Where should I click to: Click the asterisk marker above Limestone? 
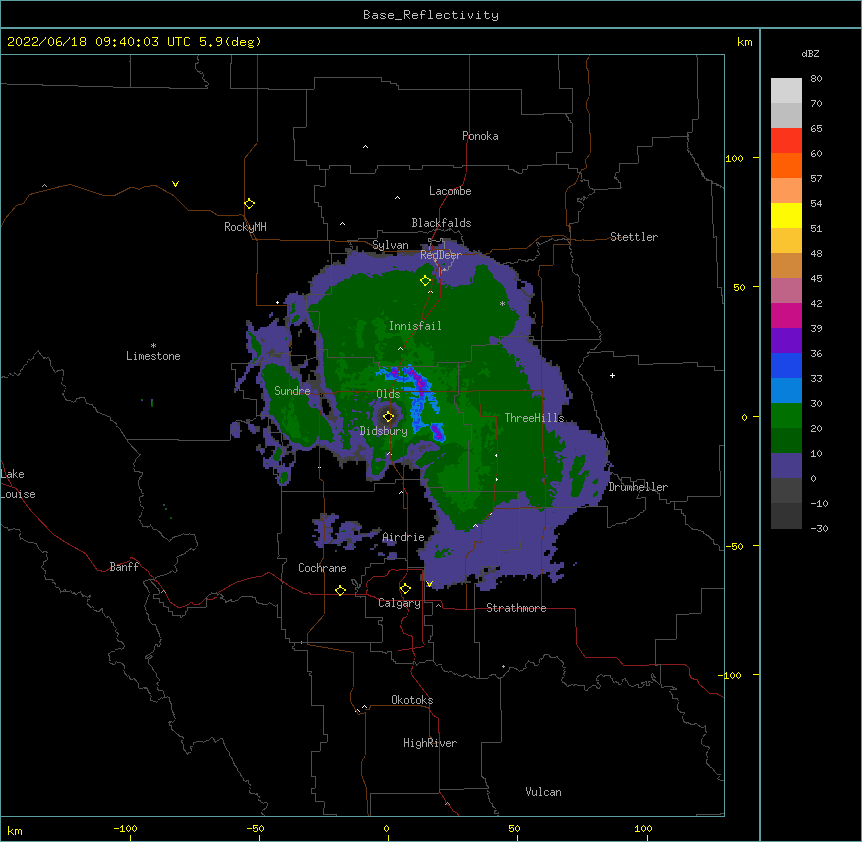coord(153,346)
